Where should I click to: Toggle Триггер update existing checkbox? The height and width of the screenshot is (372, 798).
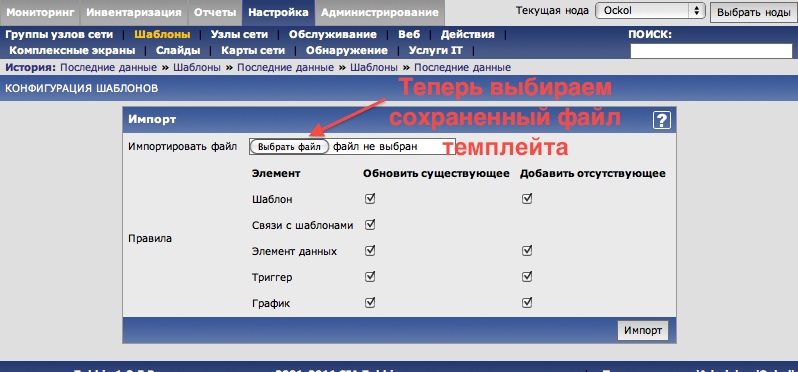(x=370, y=277)
